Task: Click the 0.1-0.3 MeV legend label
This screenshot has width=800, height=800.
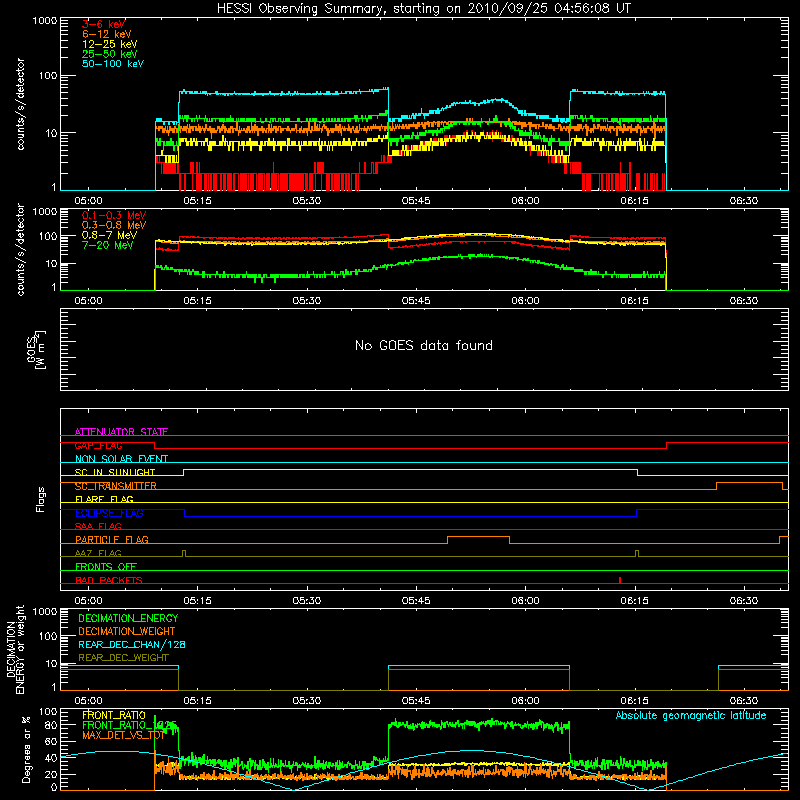Action: pos(114,215)
